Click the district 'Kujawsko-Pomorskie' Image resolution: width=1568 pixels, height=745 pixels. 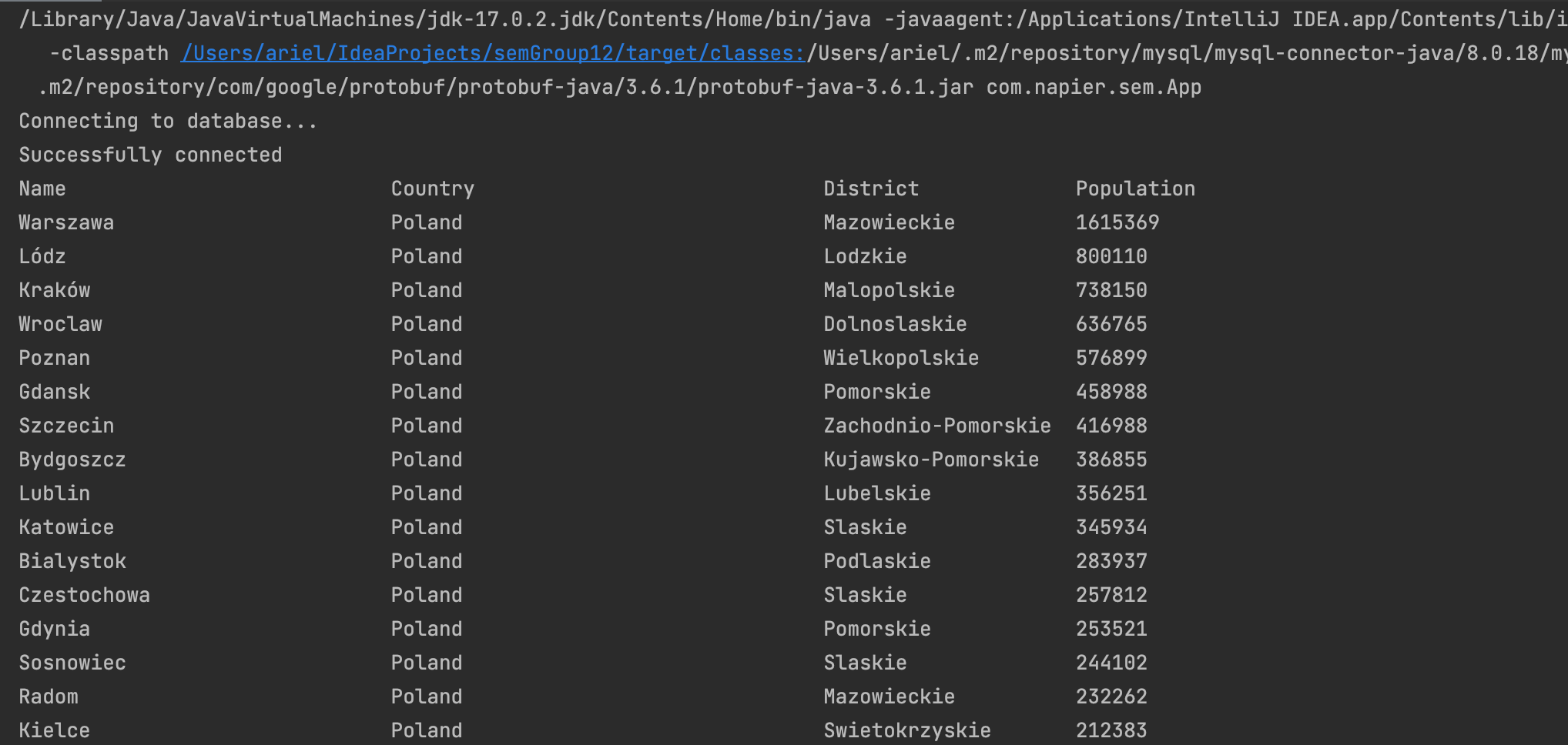coord(931,459)
